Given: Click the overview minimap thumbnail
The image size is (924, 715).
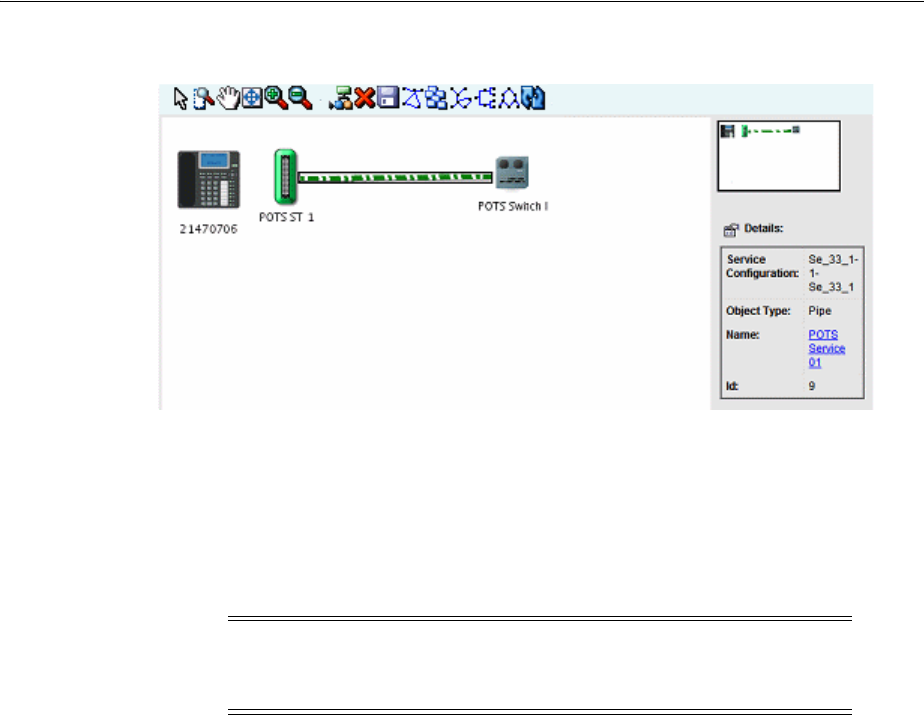Looking at the screenshot, I should [778, 156].
